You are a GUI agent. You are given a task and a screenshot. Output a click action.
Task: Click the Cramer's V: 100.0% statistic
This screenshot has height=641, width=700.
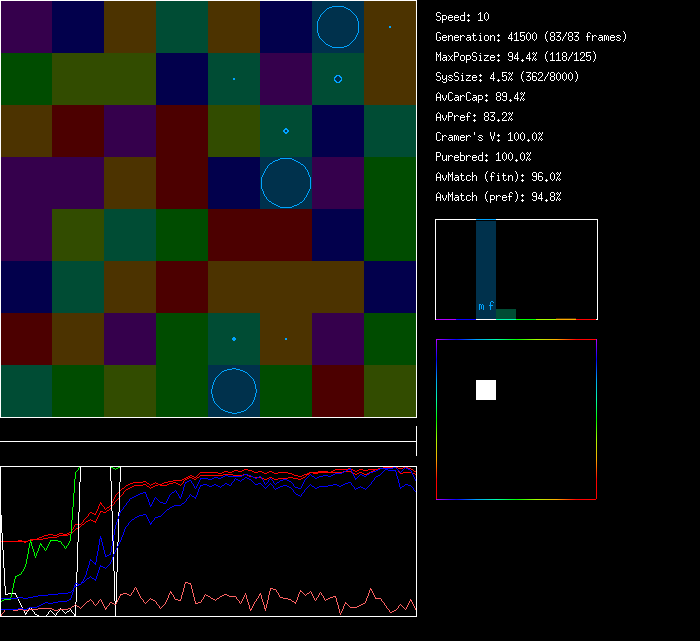click(x=489, y=137)
